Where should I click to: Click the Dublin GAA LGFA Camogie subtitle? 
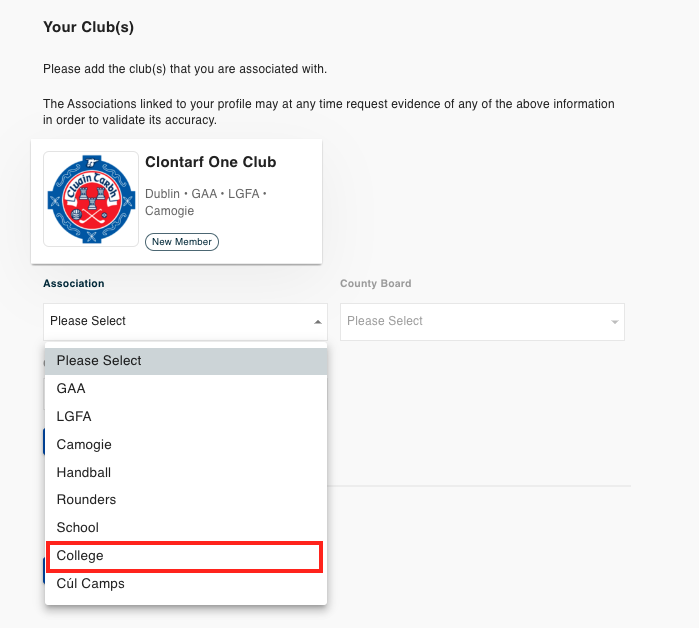tap(206, 202)
